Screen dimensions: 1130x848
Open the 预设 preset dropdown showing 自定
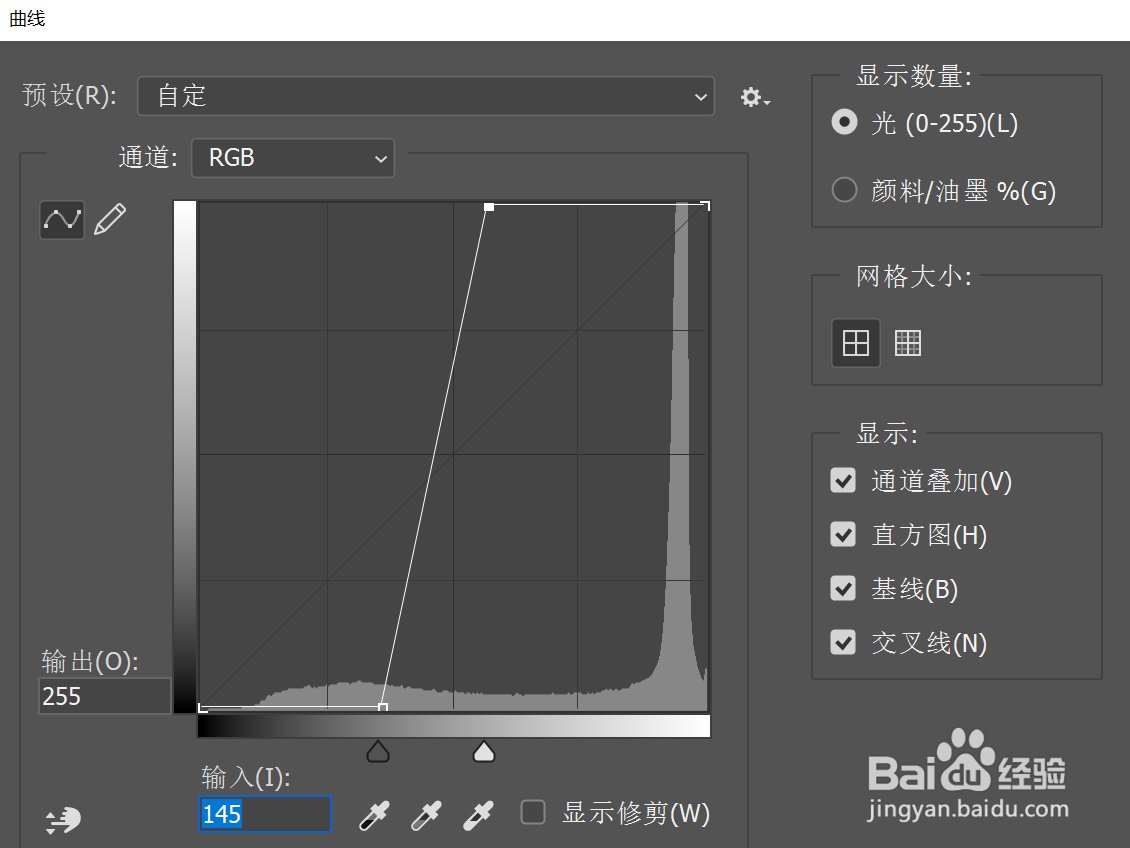tap(426, 96)
